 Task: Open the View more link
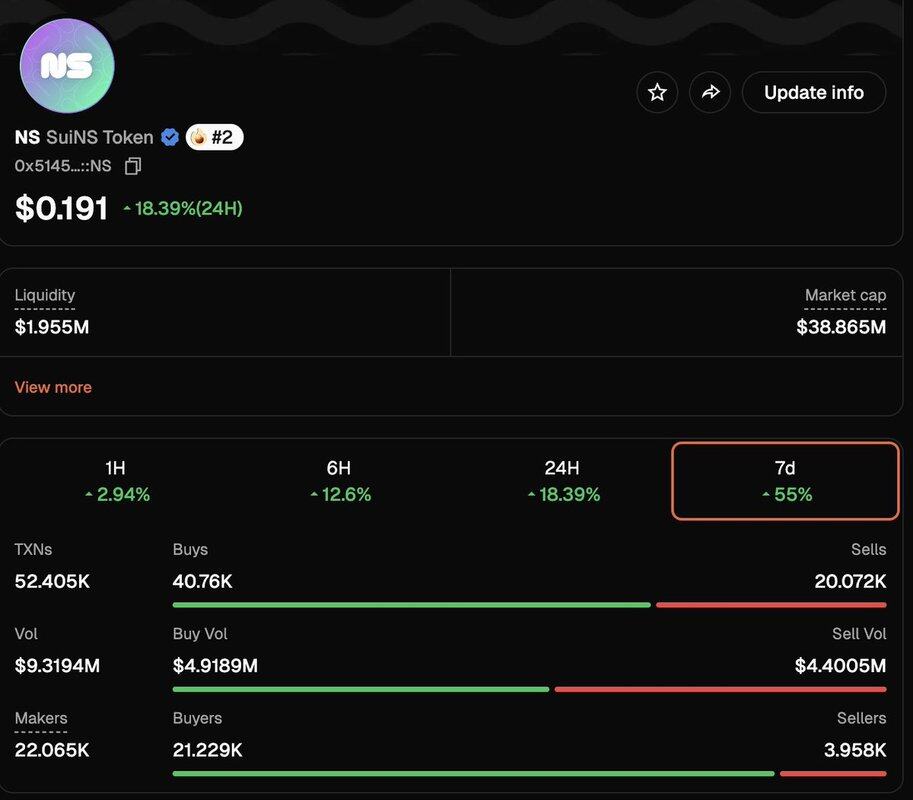coord(53,387)
